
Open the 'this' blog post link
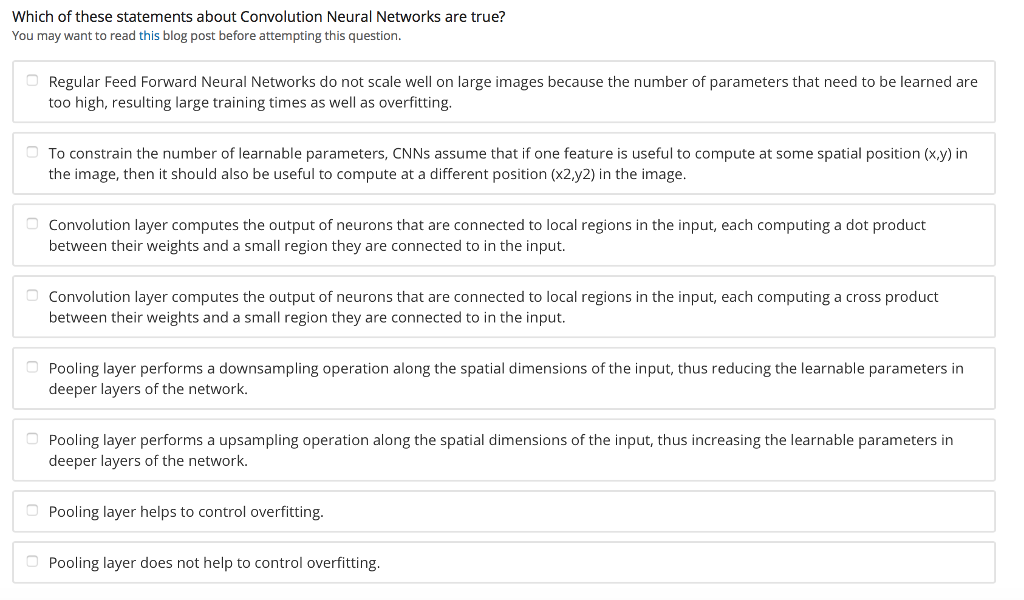point(149,35)
